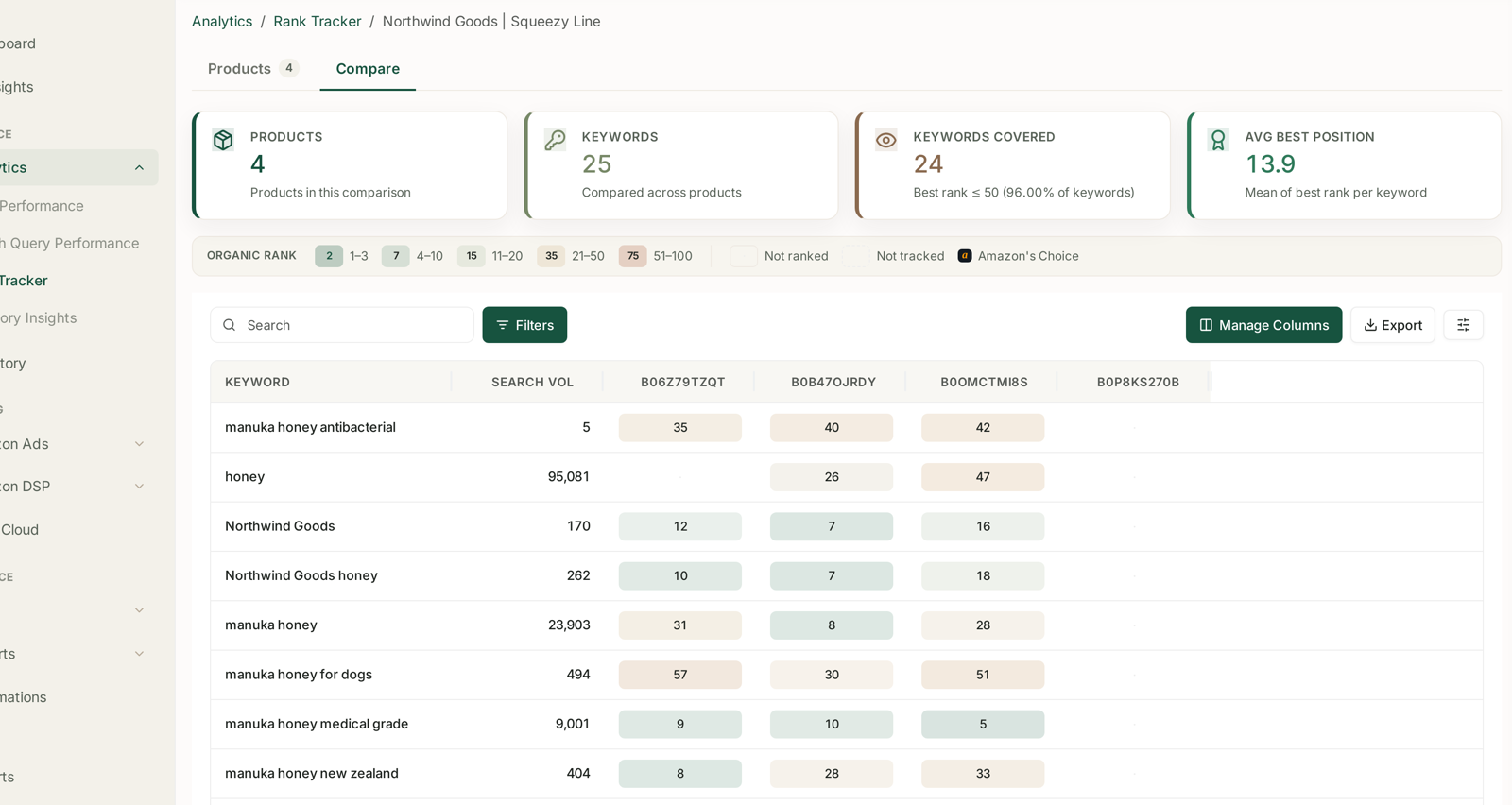Click rank 5 in manuka honey medical grade row
The height and width of the screenshot is (805, 1512).
pos(983,724)
